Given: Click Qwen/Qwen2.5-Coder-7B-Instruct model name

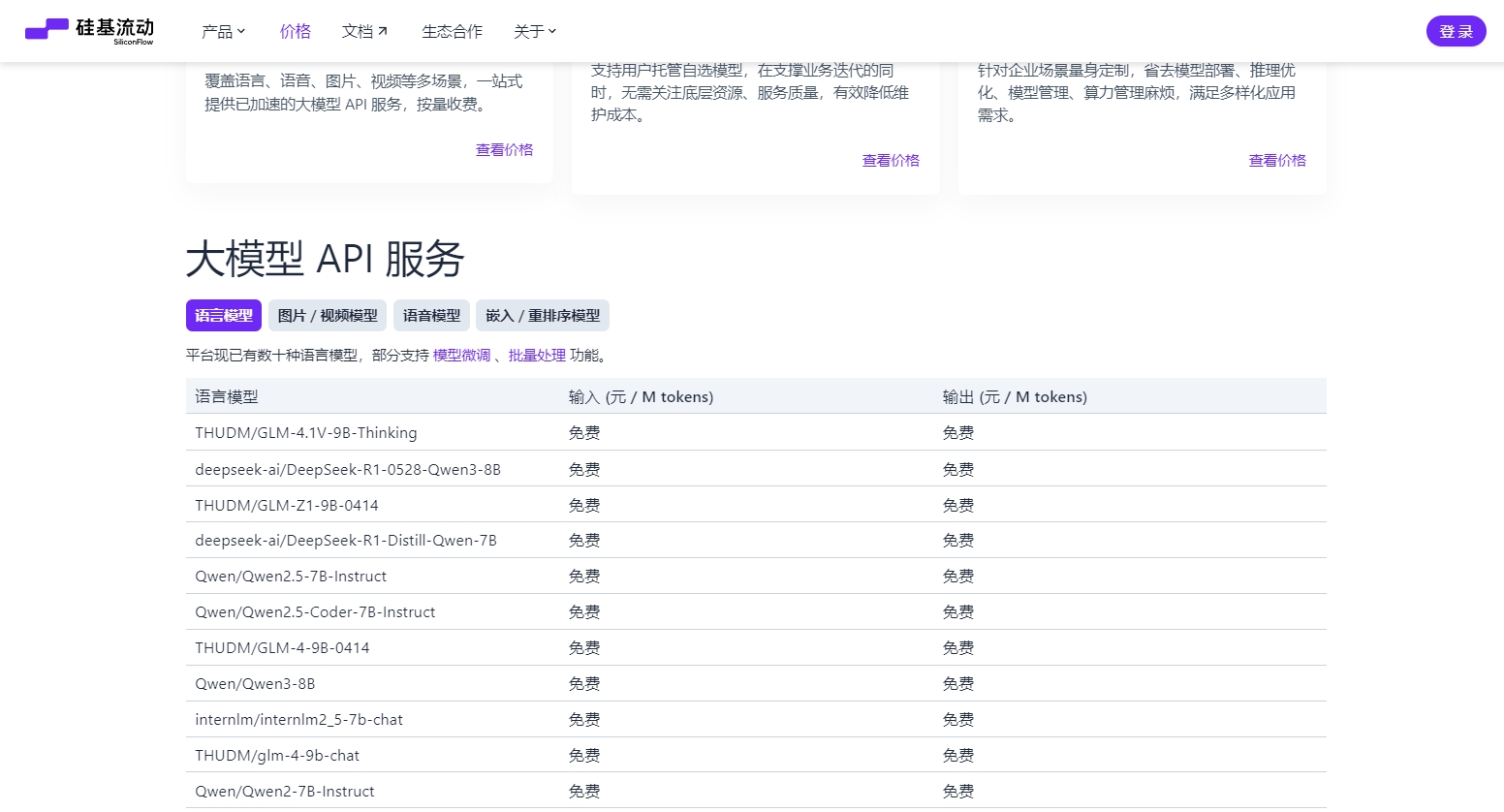Looking at the screenshot, I should 315,612.
